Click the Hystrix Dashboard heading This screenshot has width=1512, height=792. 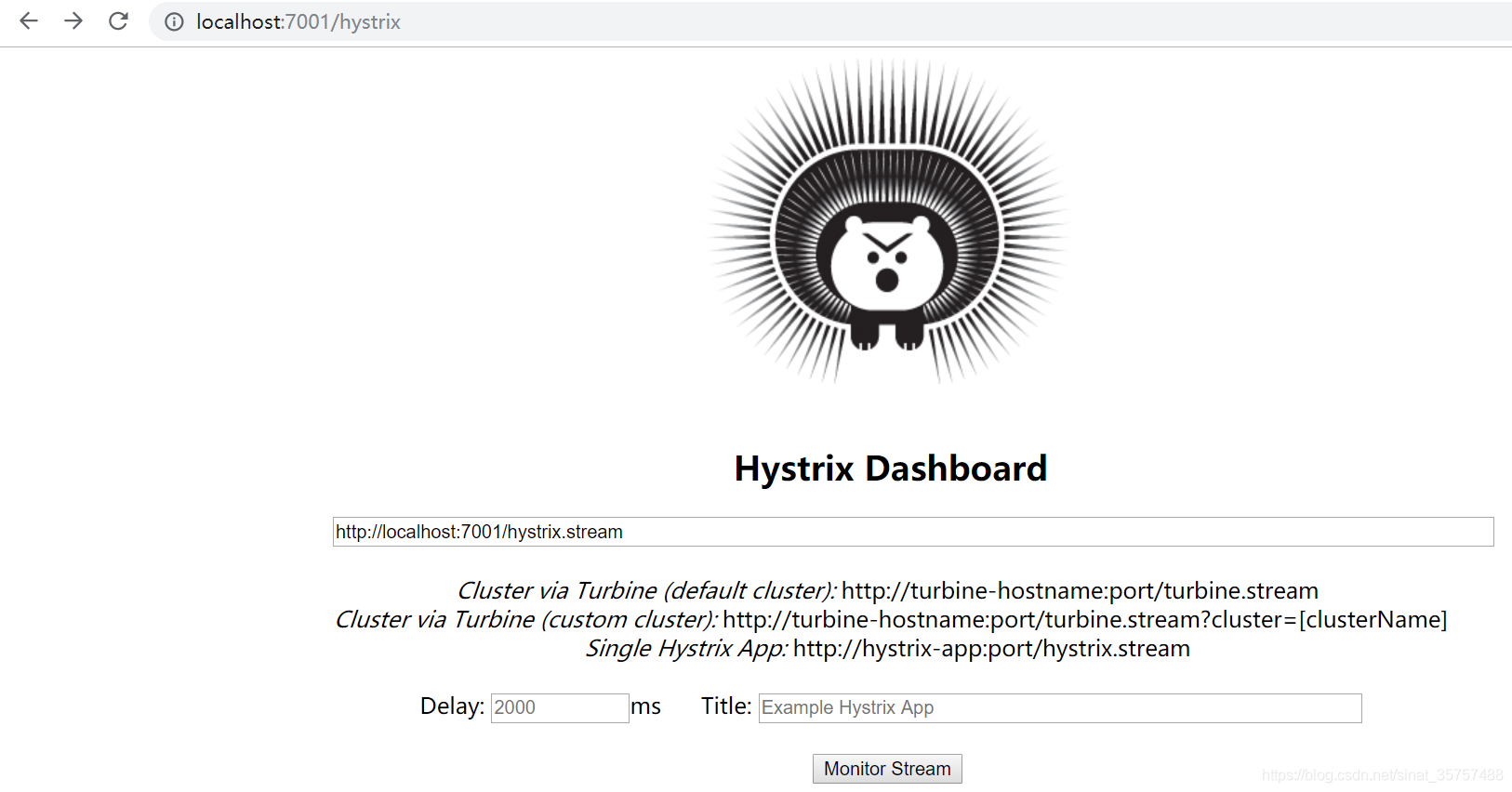point(891,469)
